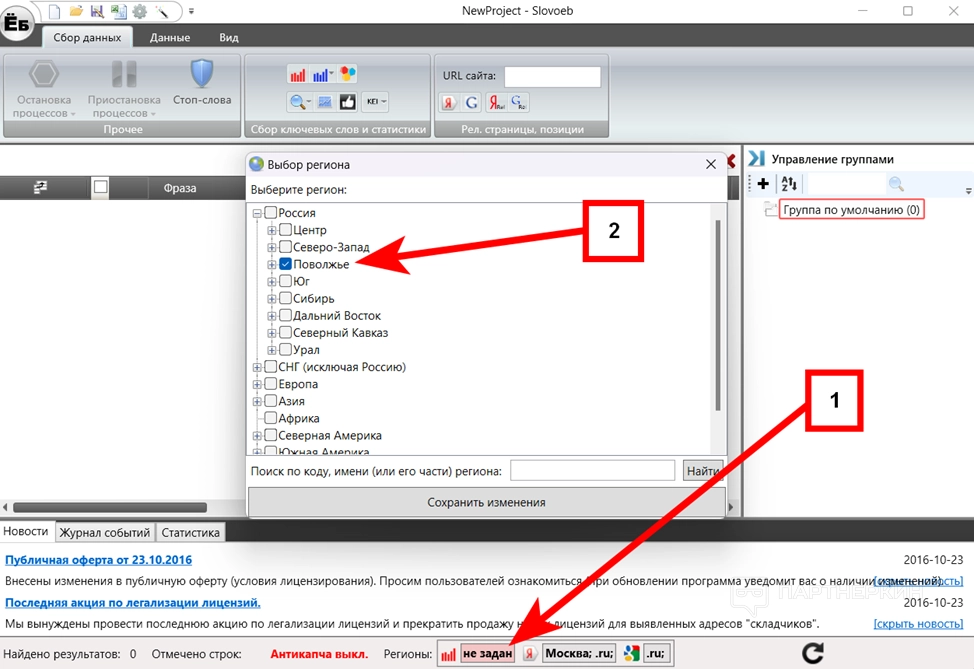974x669 pixels.
Task: Expand the Поволжье tree node
Action: (271, 265)
